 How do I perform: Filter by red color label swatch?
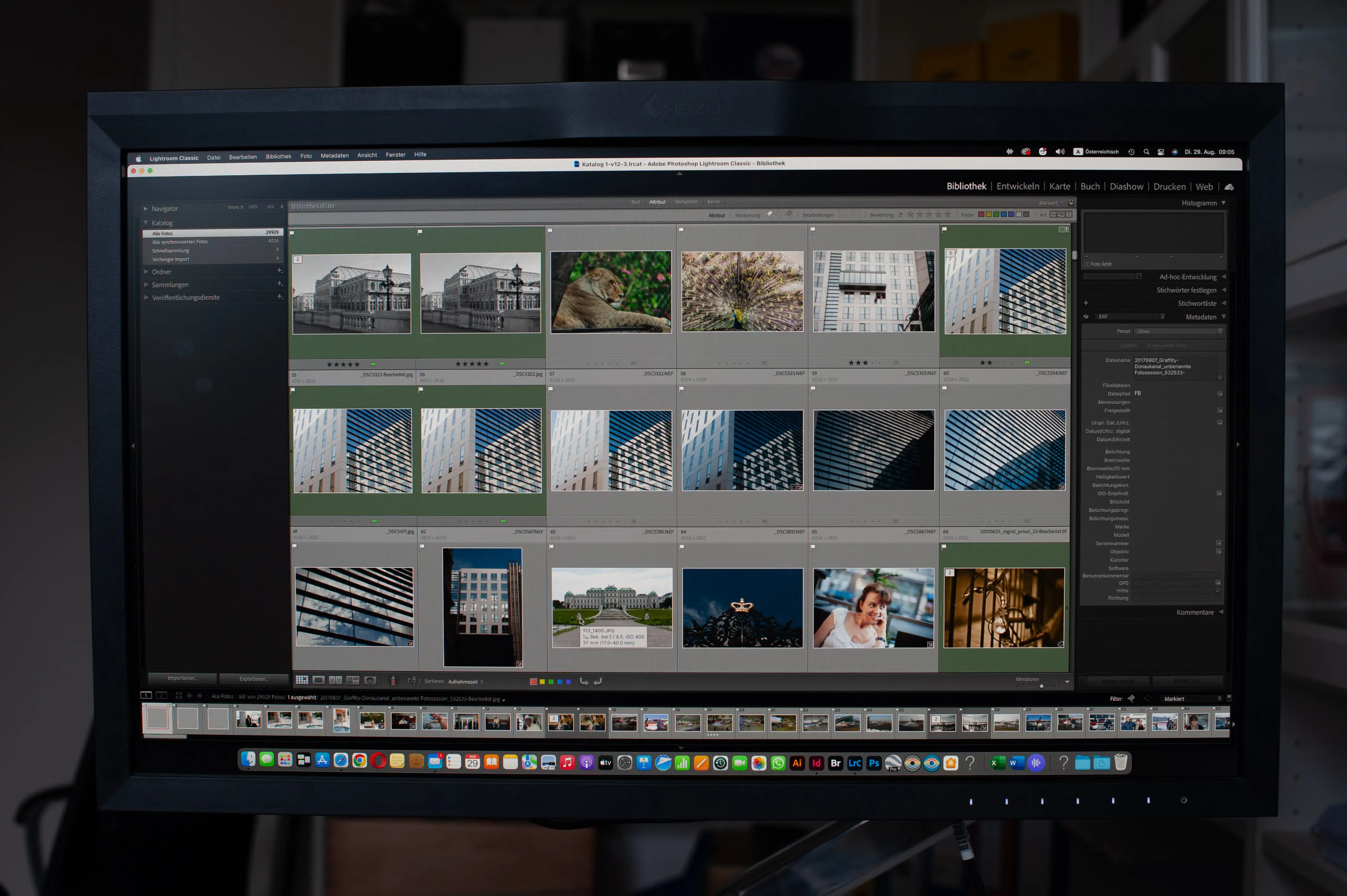click(x=981, y=214)
